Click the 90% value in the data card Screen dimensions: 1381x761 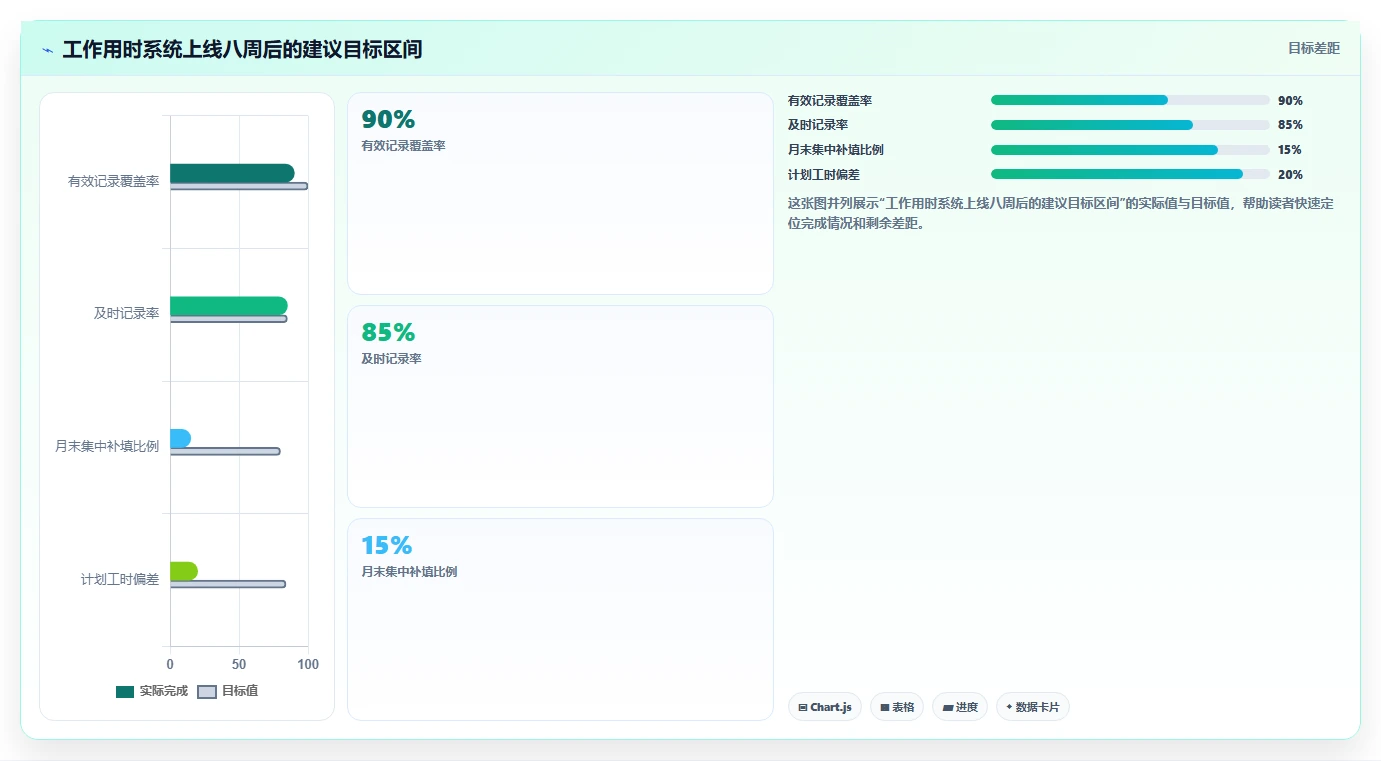[x=388, y=120]
